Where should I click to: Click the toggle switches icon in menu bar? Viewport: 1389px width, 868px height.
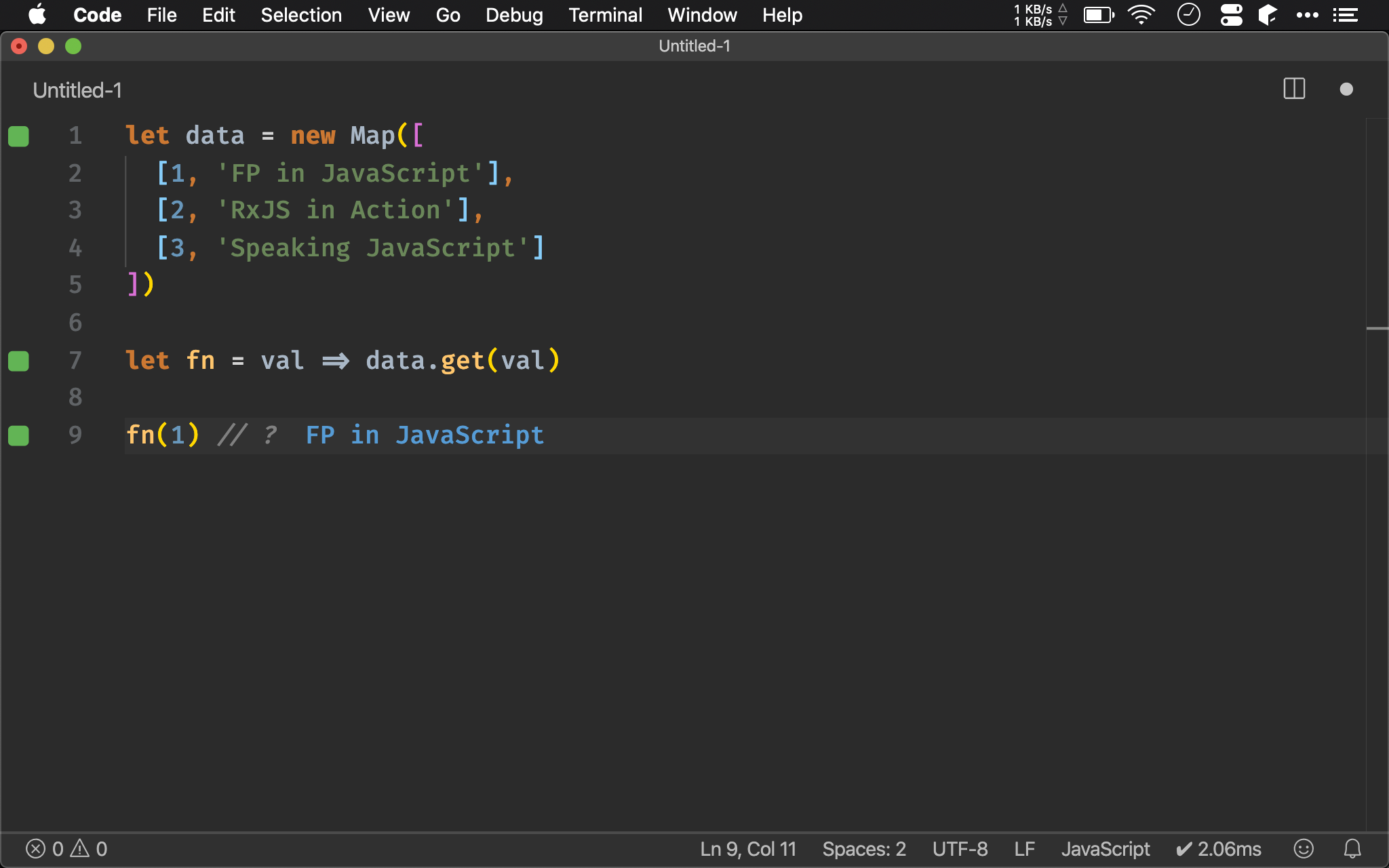click(x=1231, y=15)
